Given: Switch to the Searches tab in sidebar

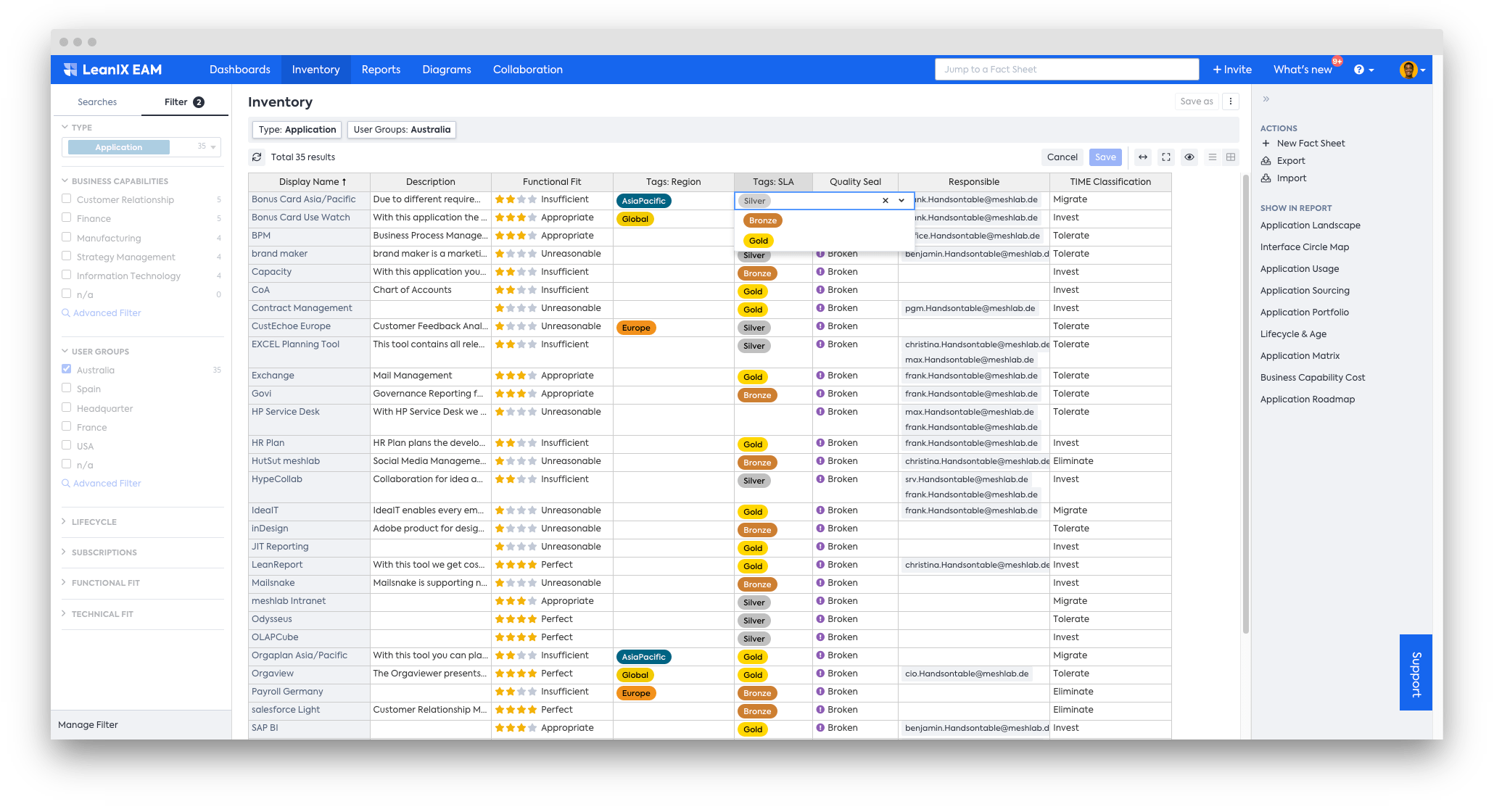Looking at the screenshot, I should (x=97, y=101).
